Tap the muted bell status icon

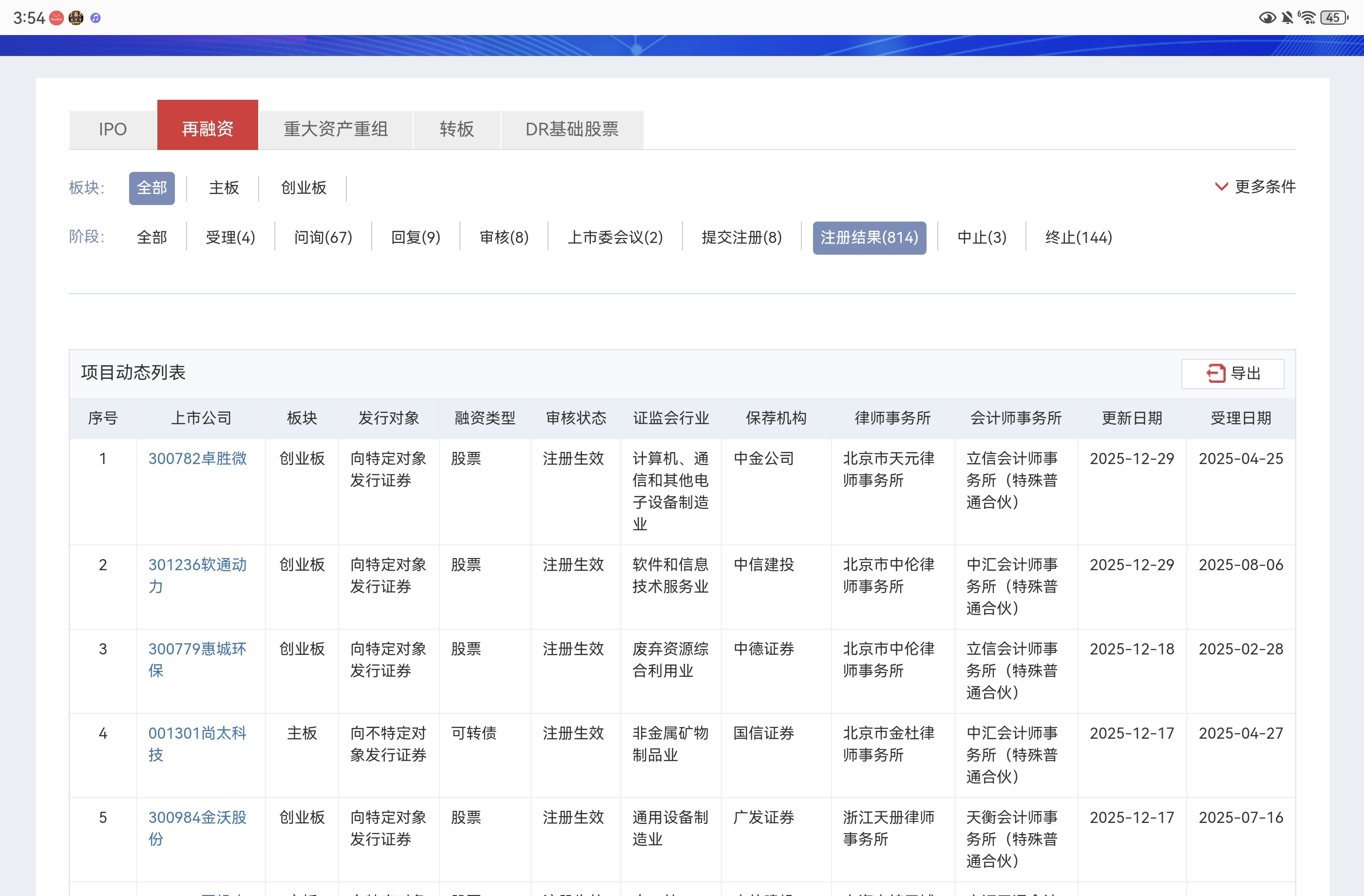click(1287, 17)
